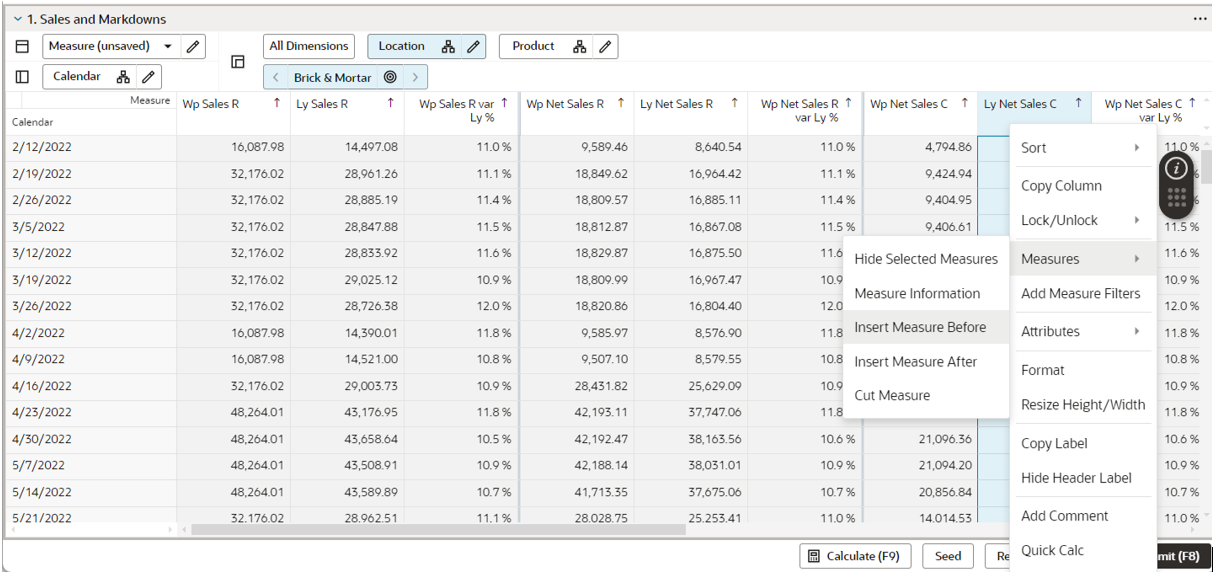Screen dimensions: 1216x573
Task: Open the Measure (unsaved) dropdown
Action: (x=168, y=46)
